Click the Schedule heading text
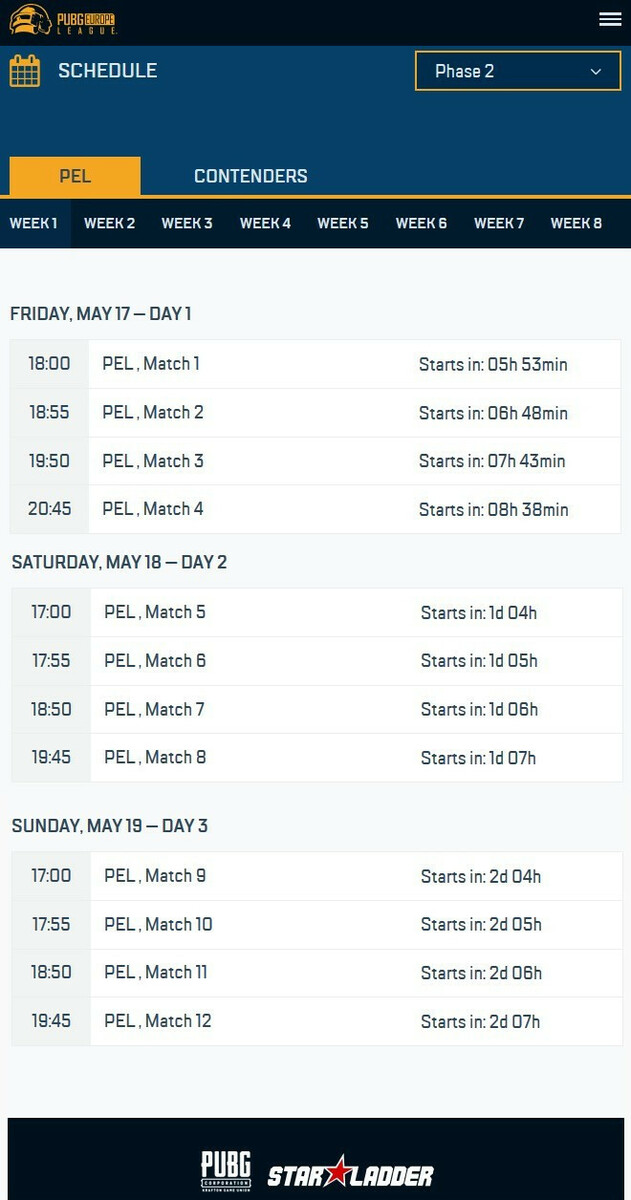The image size is (631, 1200). pos(107,71)
